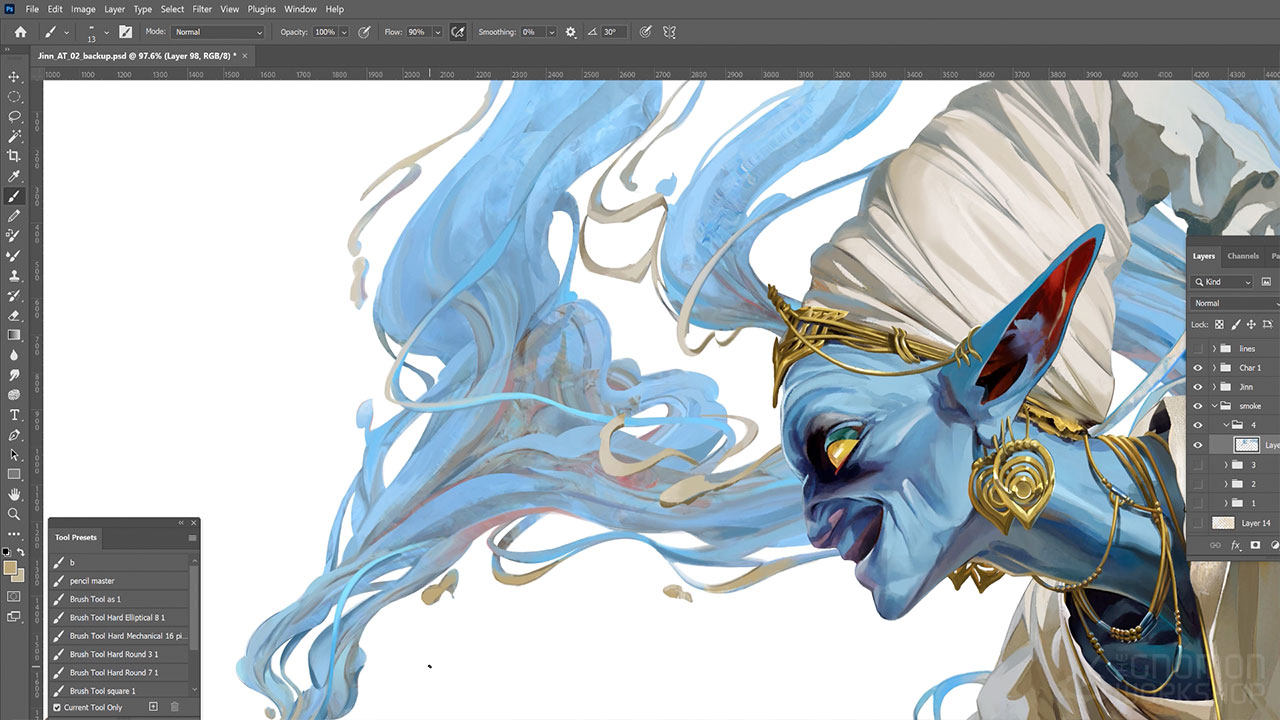Create a new tool preset
This screenshot has width=1280, height=720.
pyautogui.click(x=153, y=707)
